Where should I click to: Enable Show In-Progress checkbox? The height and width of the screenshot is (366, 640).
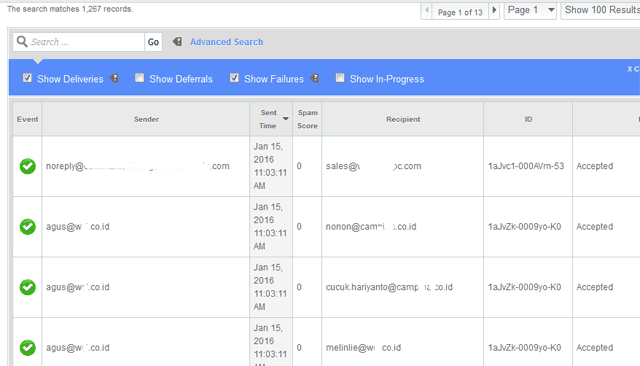(x=340, y=78)
